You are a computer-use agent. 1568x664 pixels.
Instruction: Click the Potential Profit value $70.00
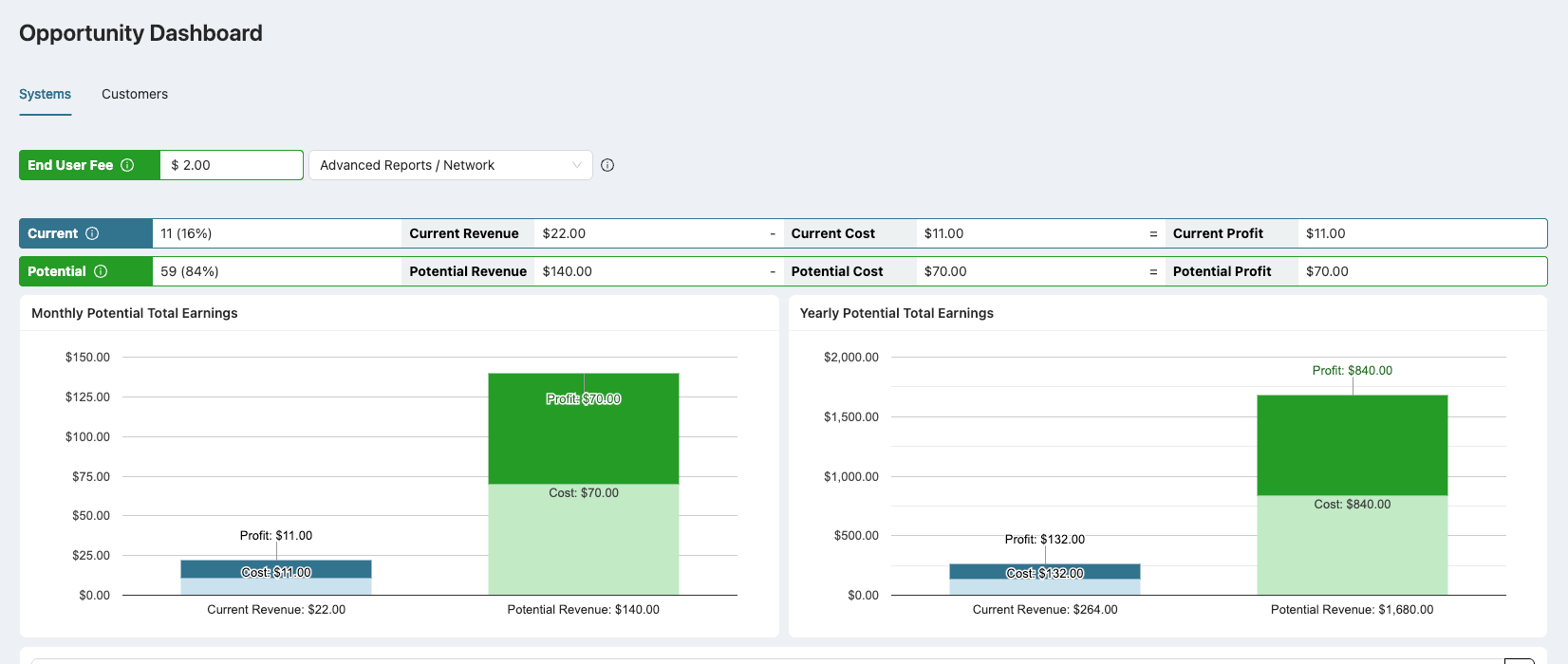(1327, 271)
